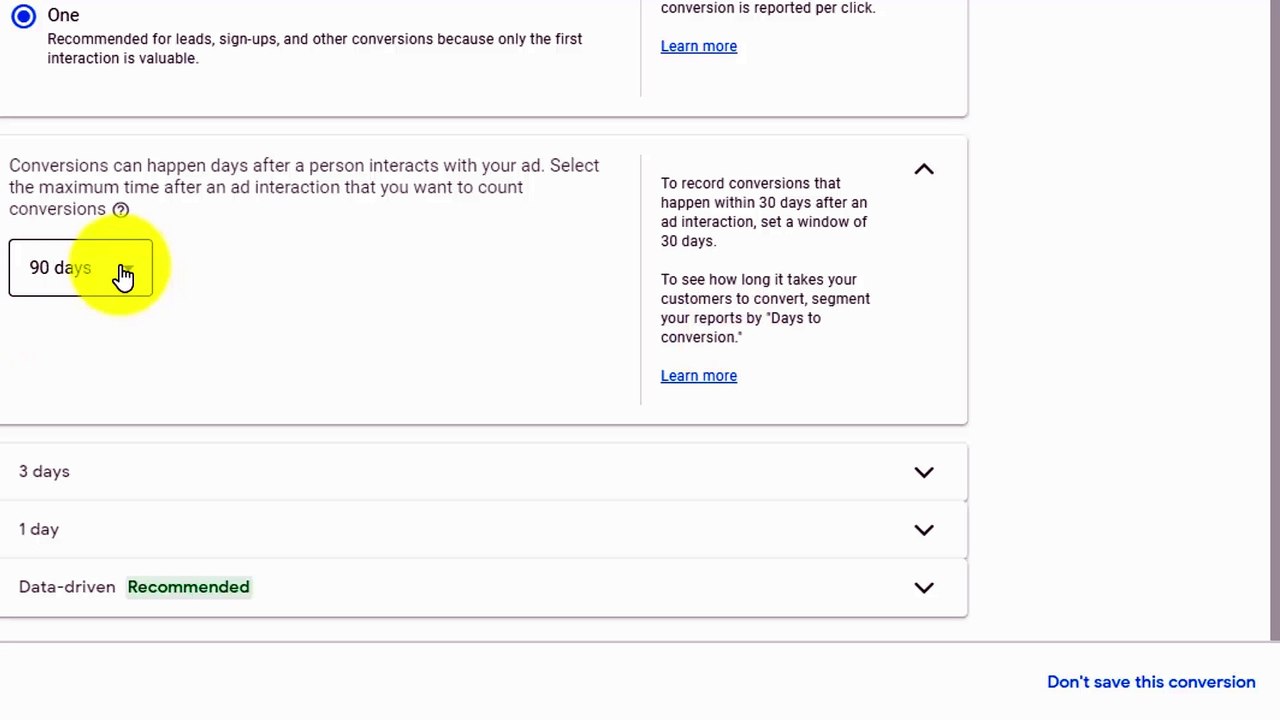Collapse the conversion window section with the up chevron

[x=924, y=169]
